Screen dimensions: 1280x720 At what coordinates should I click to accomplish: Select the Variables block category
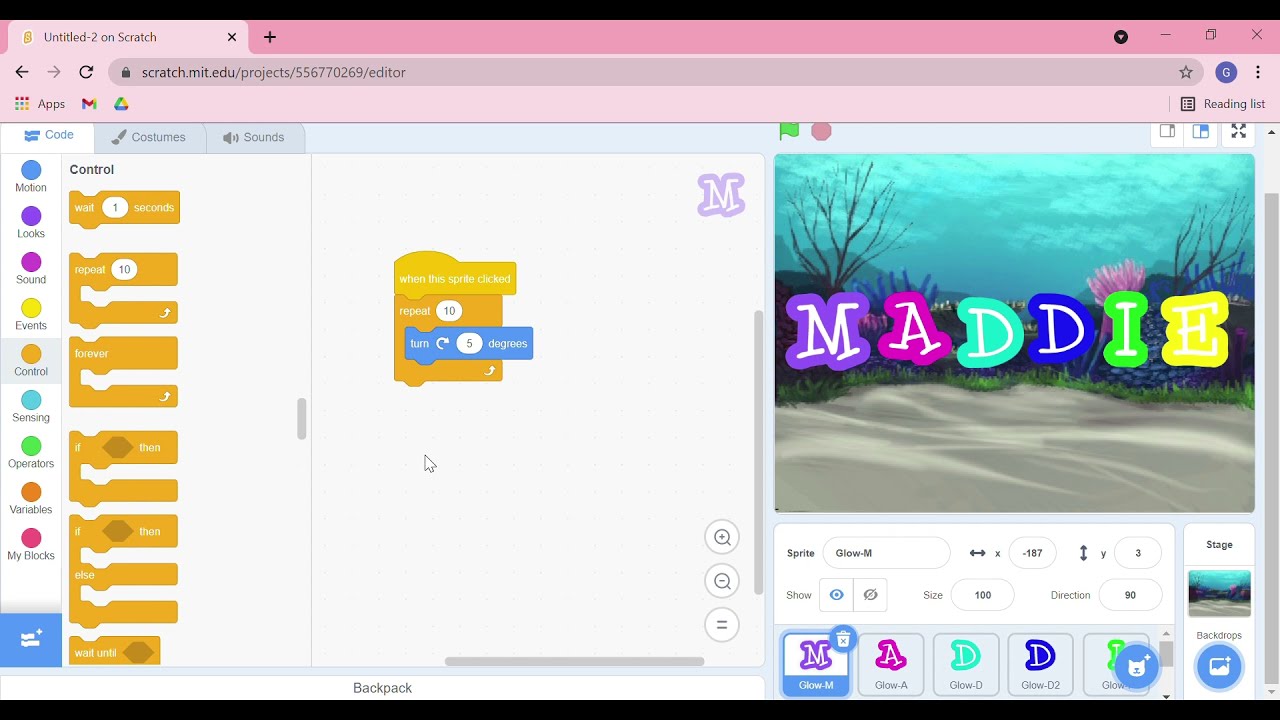(x=31, y=499)
